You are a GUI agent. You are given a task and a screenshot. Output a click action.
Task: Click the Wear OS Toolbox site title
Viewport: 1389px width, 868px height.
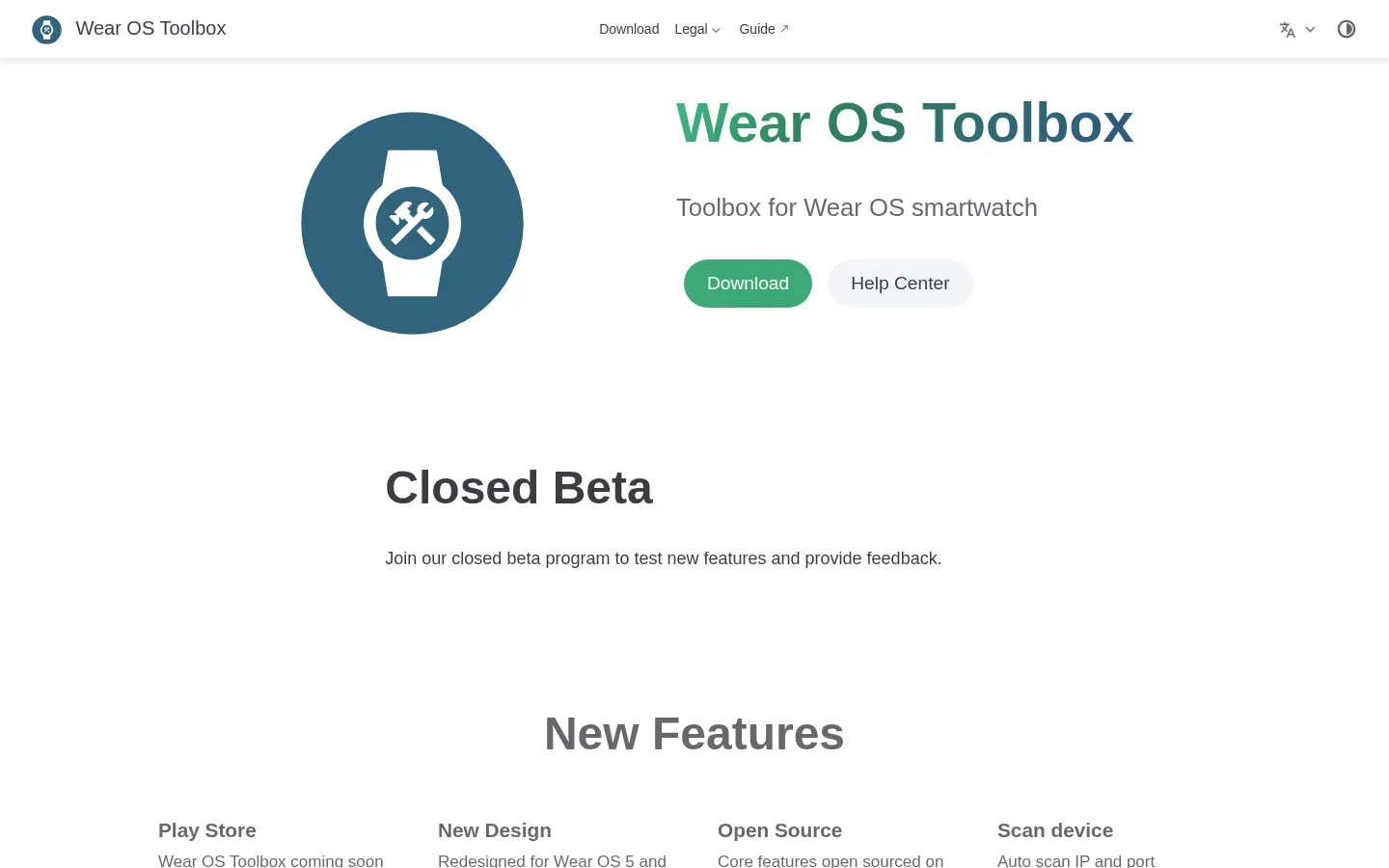click(x=151, y=29)
